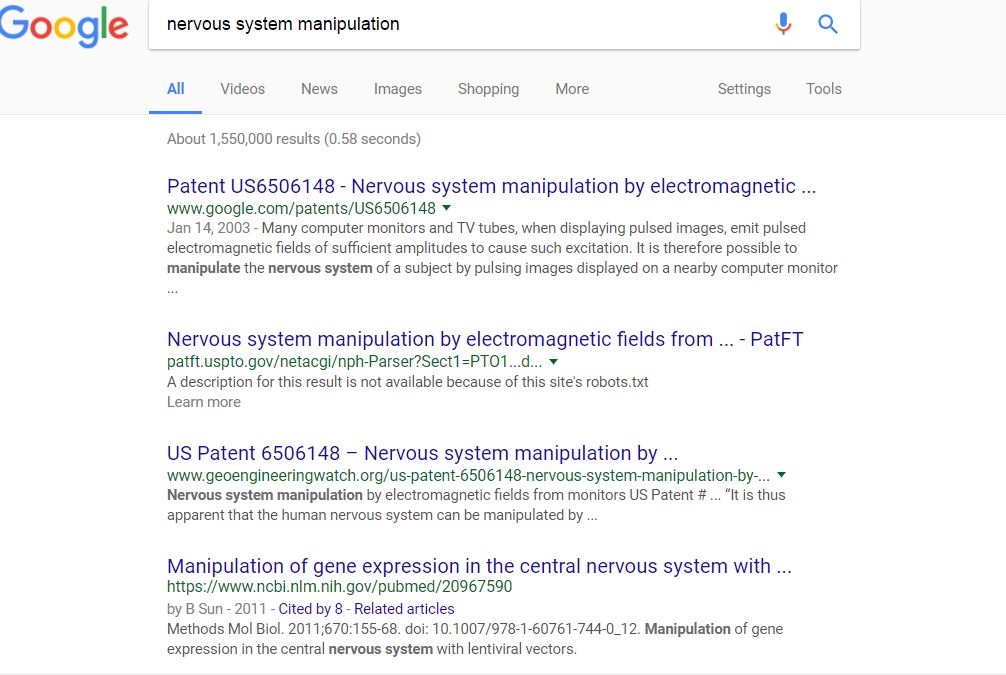The height and width of the screenshot is (675, 1006).
Task: Expand the More menu
Action: 572,89
